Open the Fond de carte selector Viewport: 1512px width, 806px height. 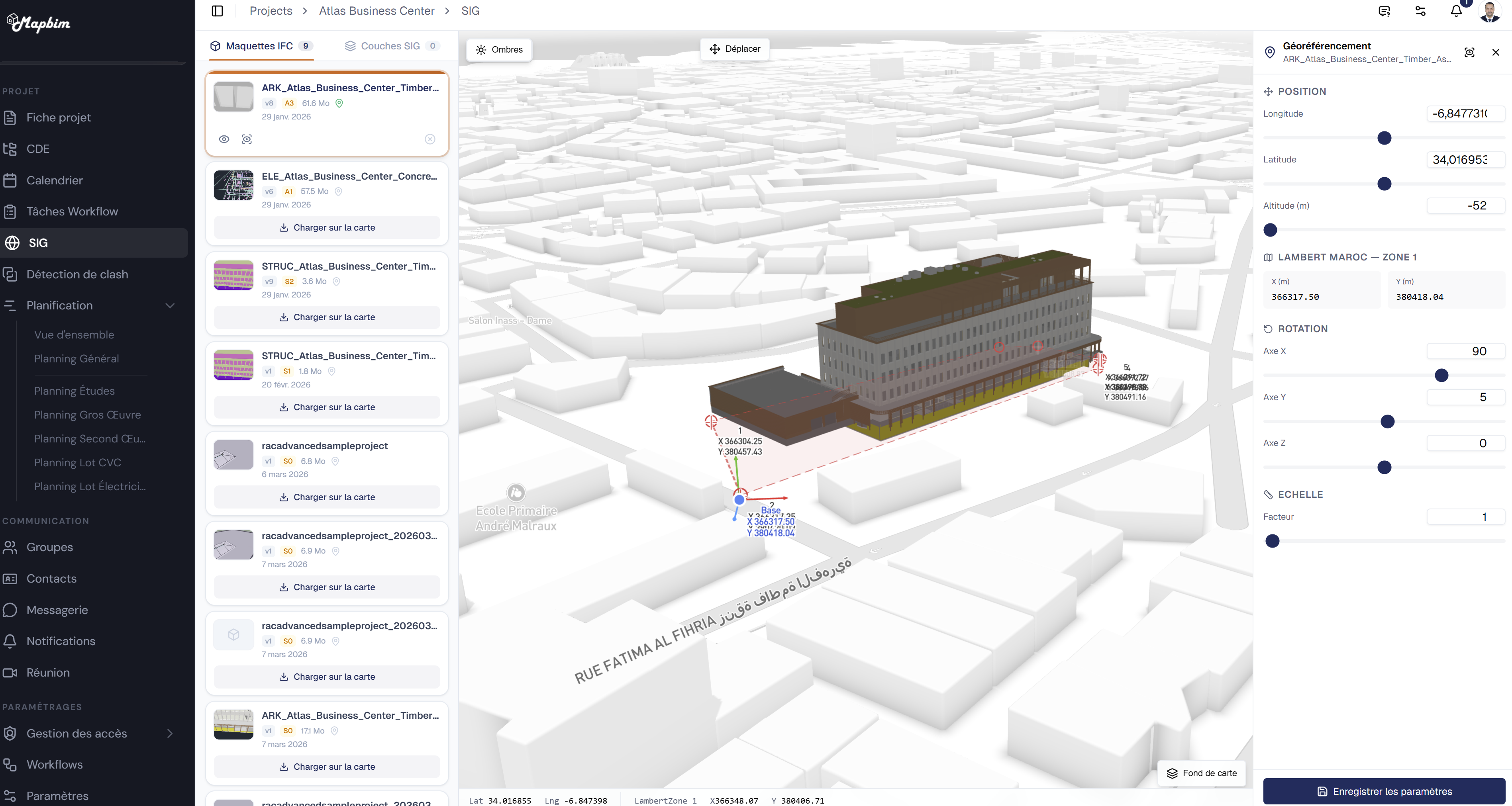[x=1202, y=773]
